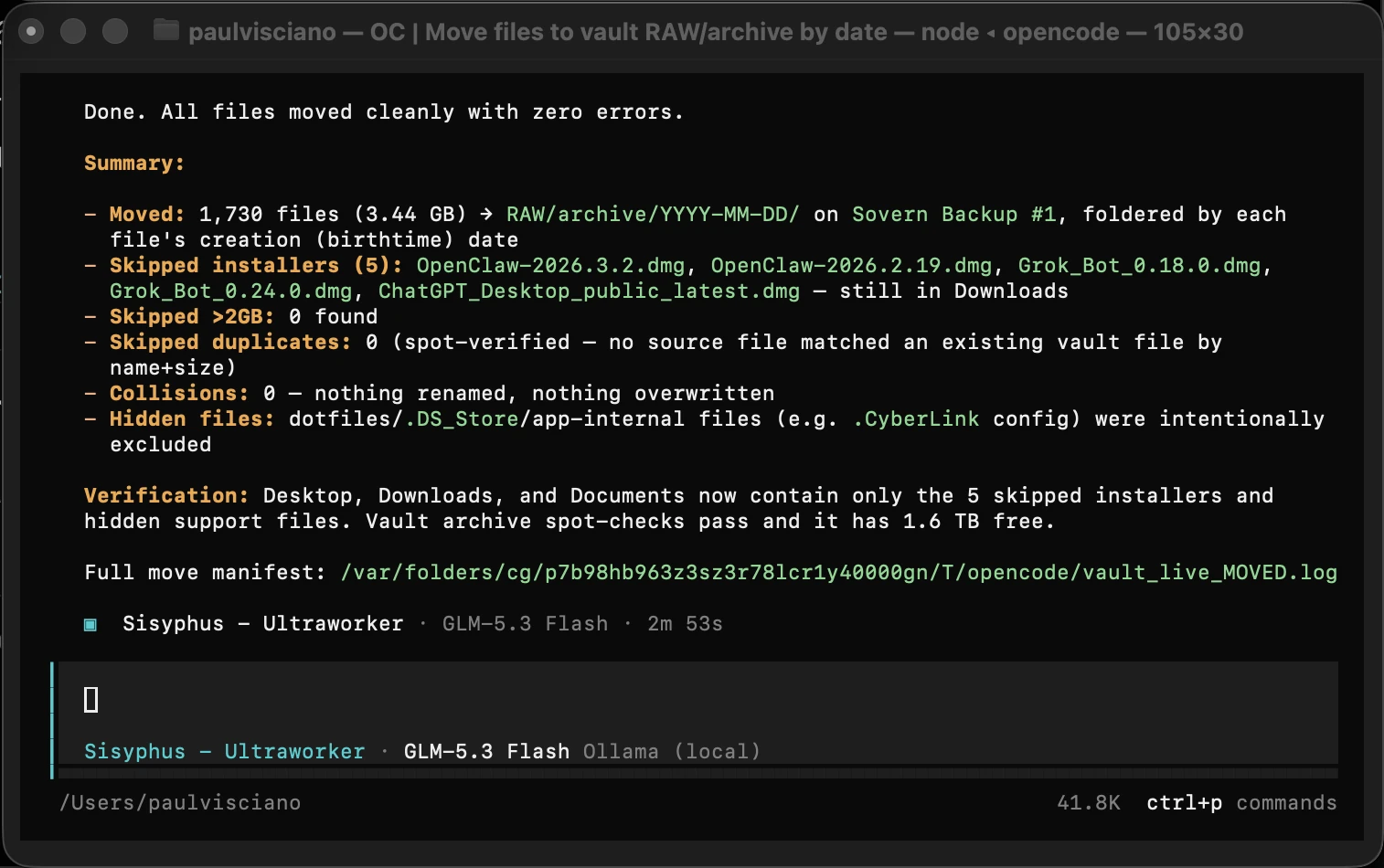This screenshot has height=868, width=1384.
Task: Click the 'Verification:' label
Action: (x=166, y=495)
